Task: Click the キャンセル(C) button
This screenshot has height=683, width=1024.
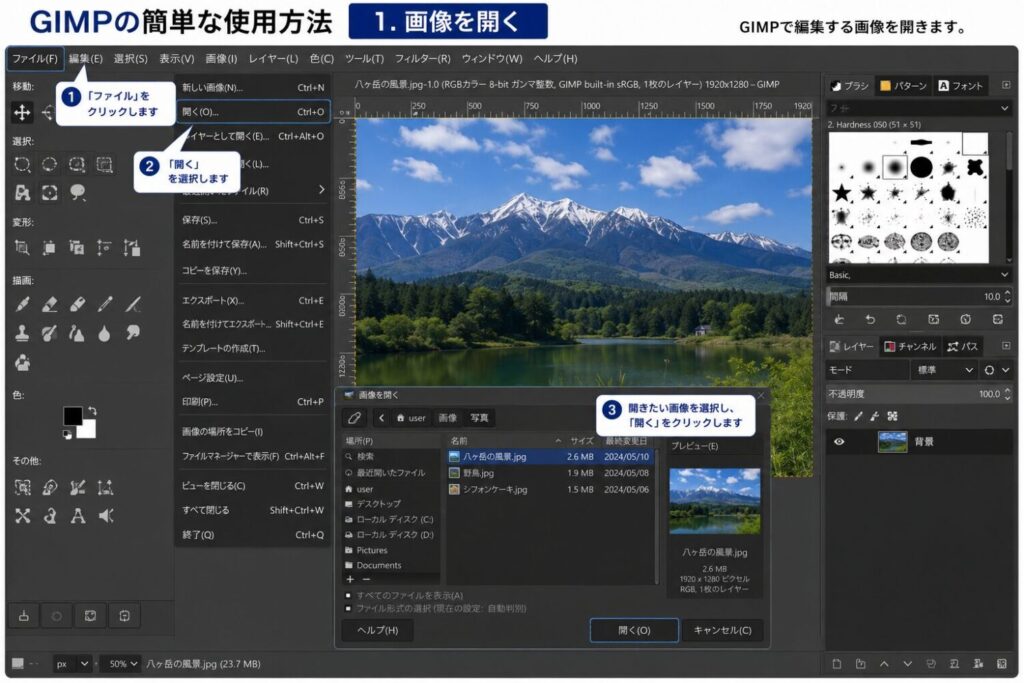Action: 722,630
